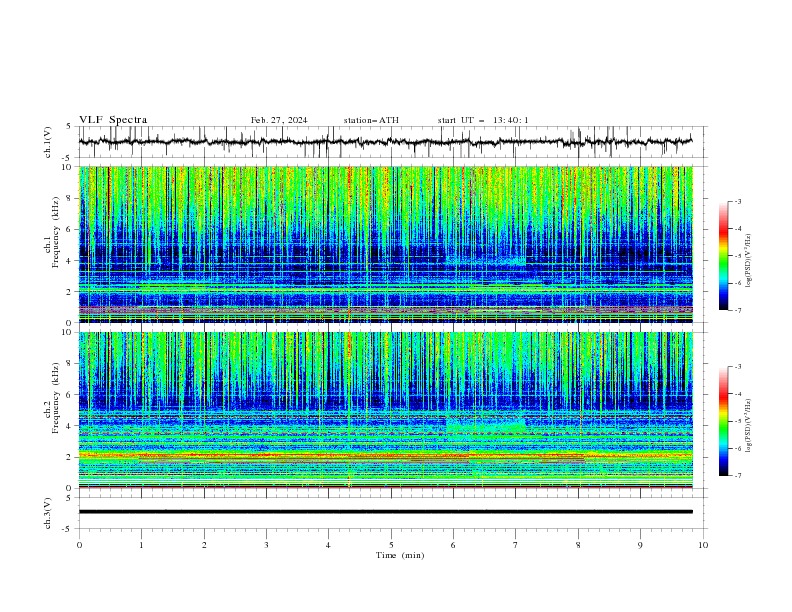Viewport: 792px width, 612px height.
Task: Click the ch.2 spectrogram color bar
Action: [x=723, y=421]
